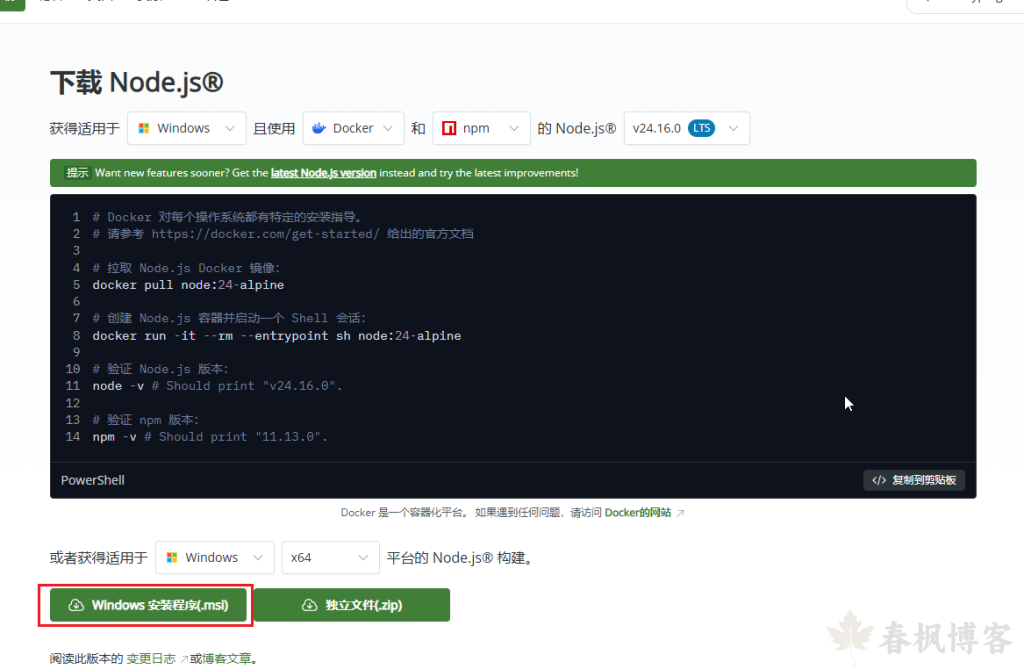Click the download icon on .msi button
Screen dimensions: 1024x669
76,605
